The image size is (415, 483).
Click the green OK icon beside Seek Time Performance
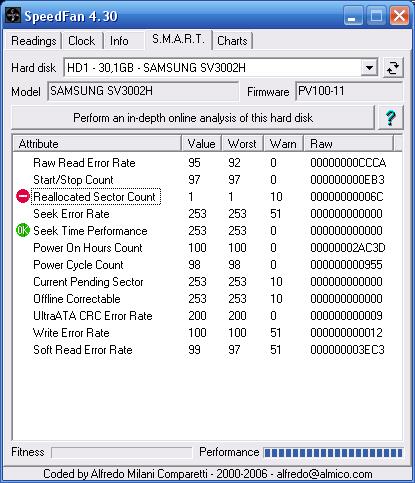[23, 230]
